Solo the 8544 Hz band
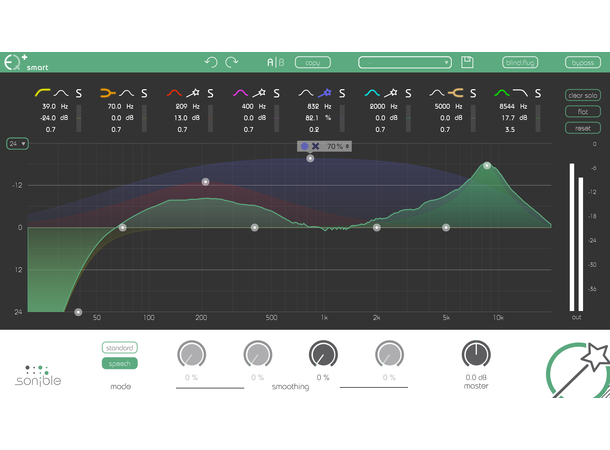 tap(538, 93)
